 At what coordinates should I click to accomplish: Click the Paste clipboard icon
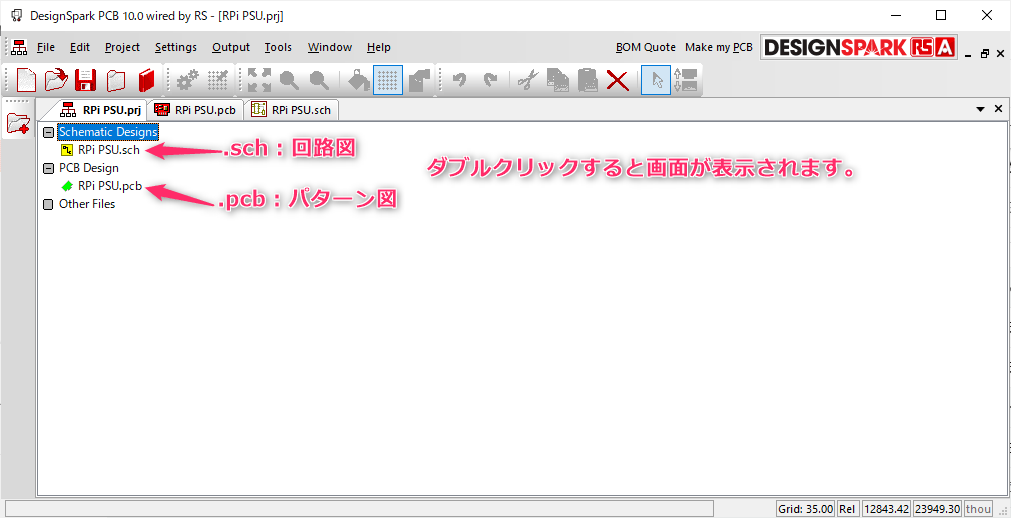point(588,81)
